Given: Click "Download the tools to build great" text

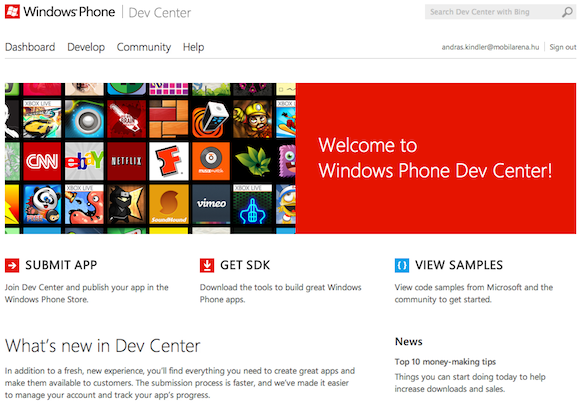Looking at the screenshot, I should pos(262,287).
